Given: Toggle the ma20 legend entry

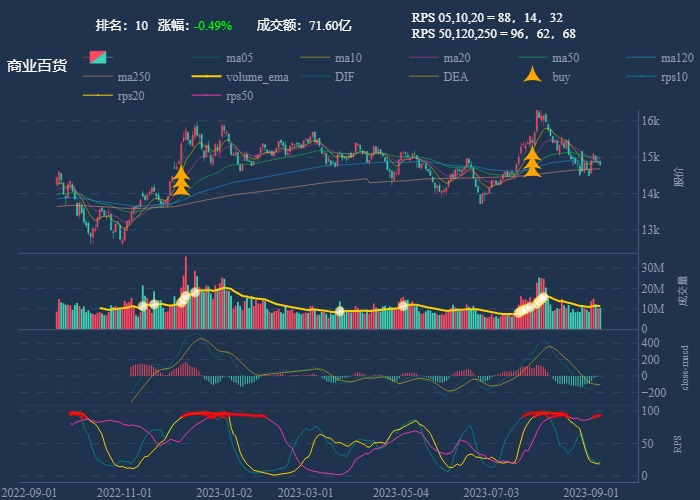Looking at the screenshot, I should (x=425, y=58).
